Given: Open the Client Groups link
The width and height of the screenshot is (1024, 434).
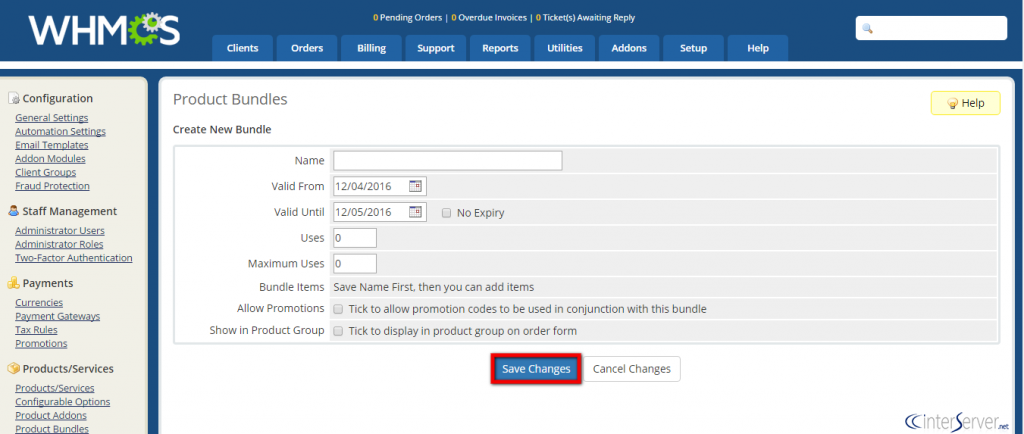Looking at the screenshot, I should [46, 172].
